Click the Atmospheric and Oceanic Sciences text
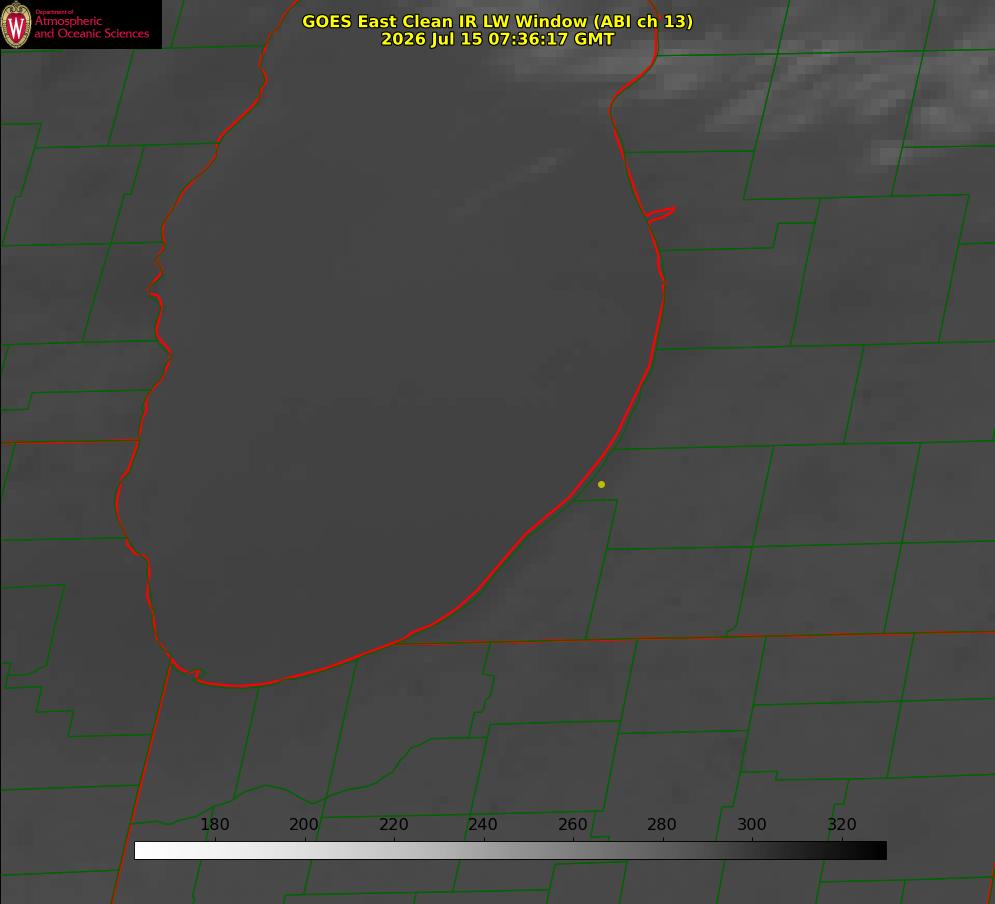Screen dimensions: 995x904 click(91, 27)
